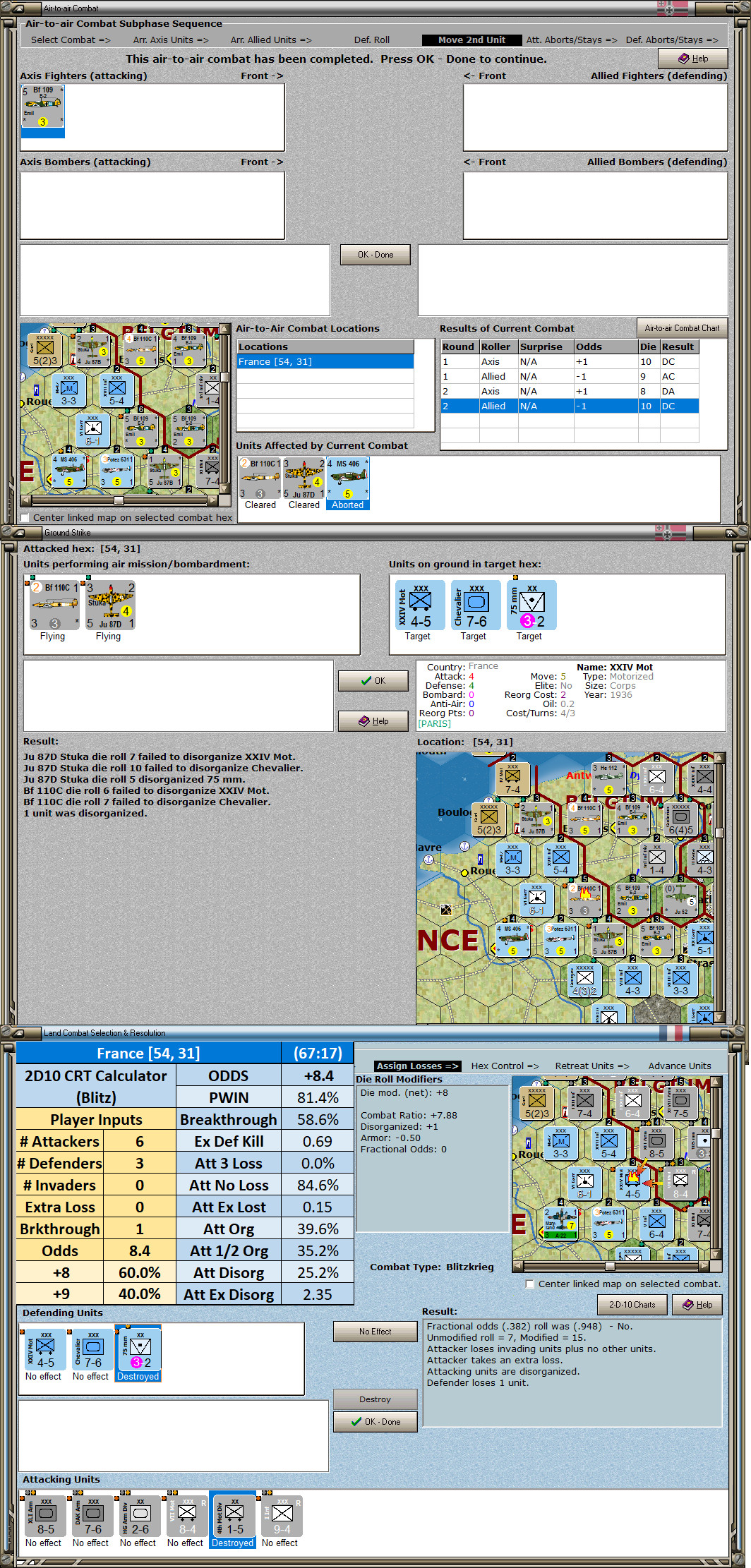The image size is (751, 1568).
Task: Click Potez 631 on Ground Strike map
Action: click(560, 940)
